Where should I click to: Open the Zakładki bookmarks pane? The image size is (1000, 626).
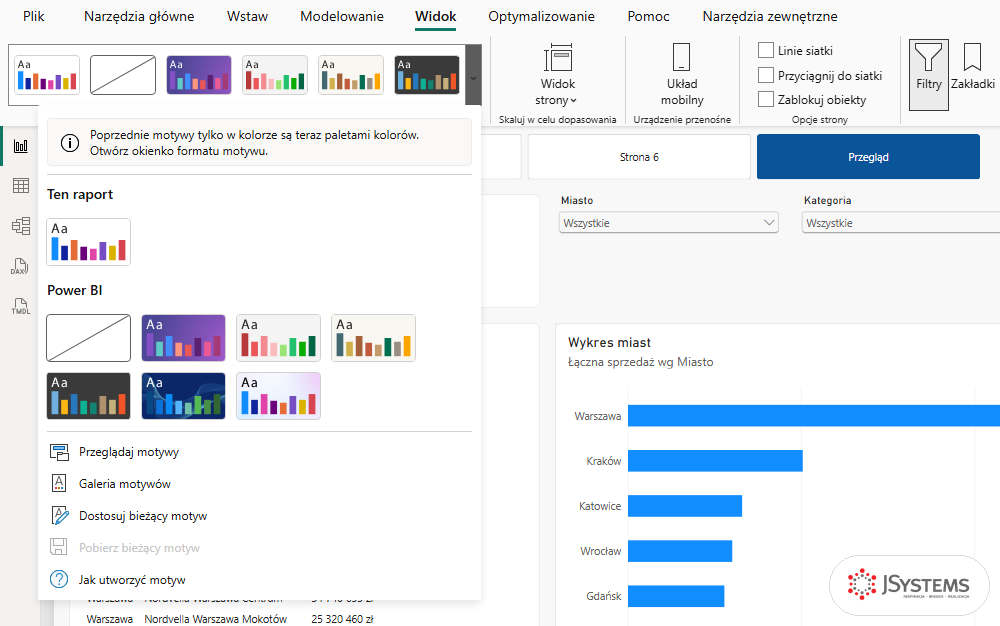click(973, 66)
